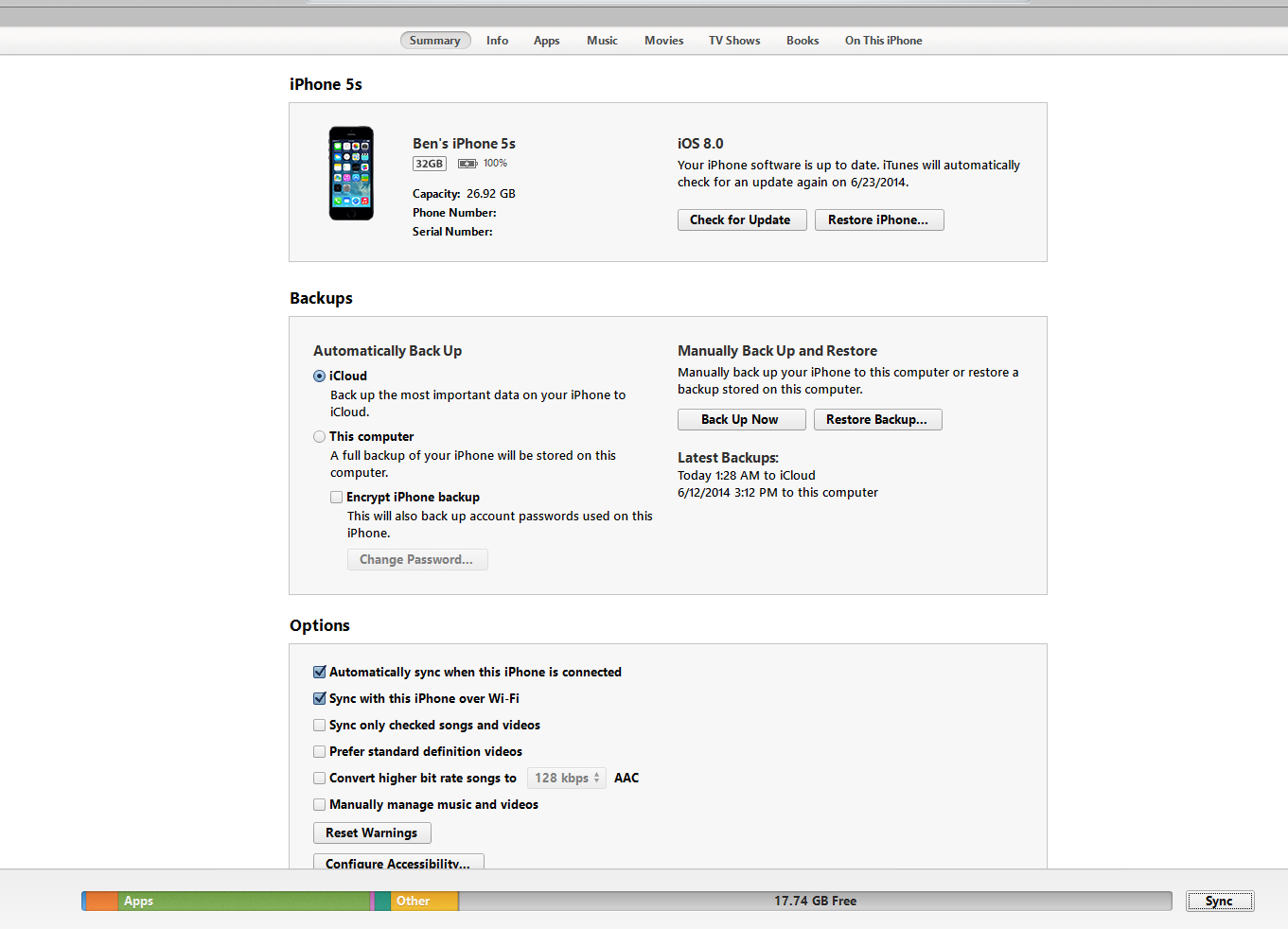This screenshot has height=929, width=1288.
Task: Switch to the Summary tab
Action: click(434, 41)
